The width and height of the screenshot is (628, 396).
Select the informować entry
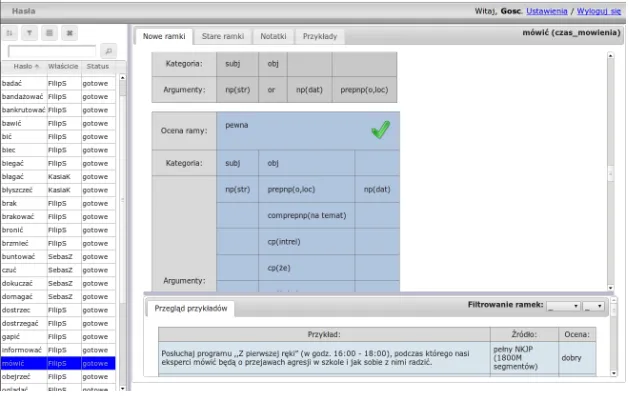coord(58,350)
